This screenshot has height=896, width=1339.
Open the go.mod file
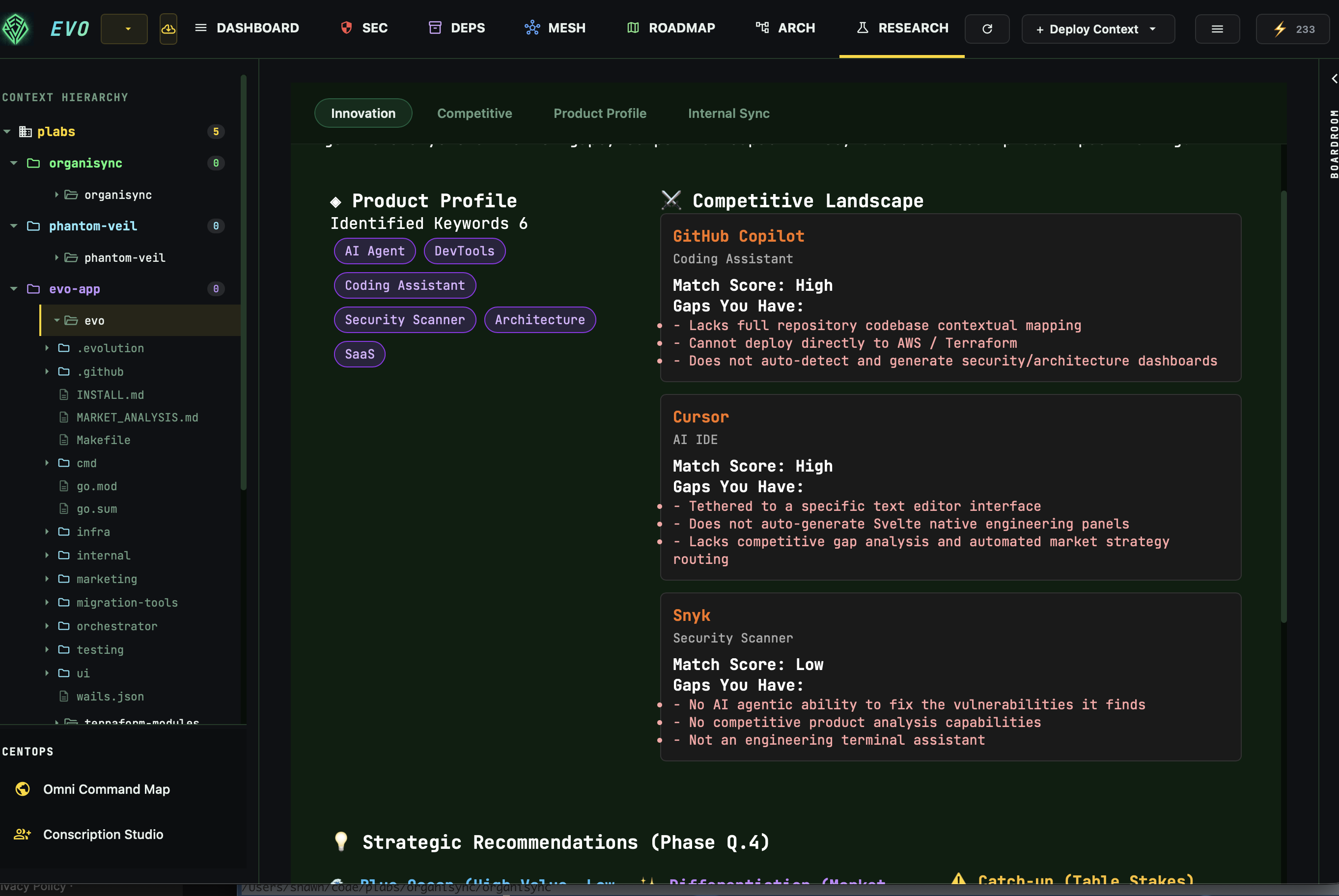(97, 486)
